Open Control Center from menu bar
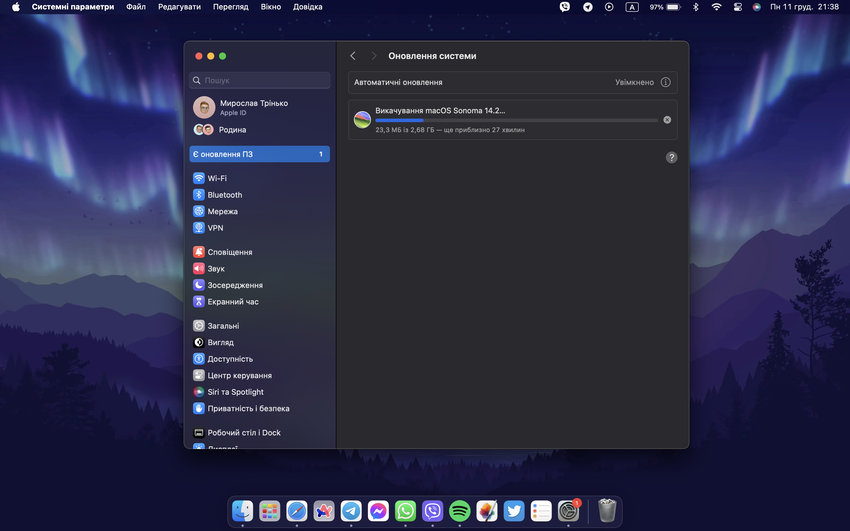850x531 pixels. coord(738,7)
